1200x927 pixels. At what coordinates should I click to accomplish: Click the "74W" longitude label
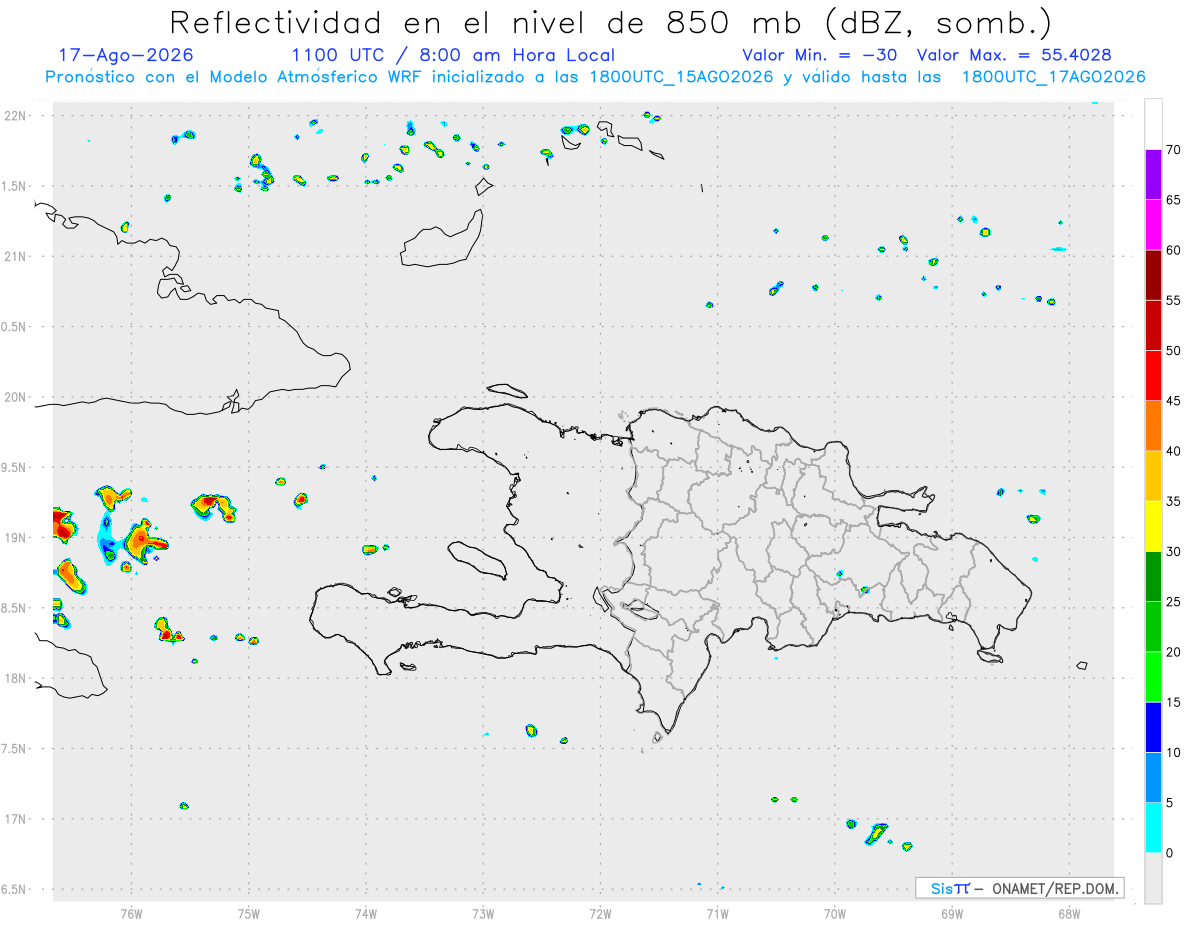point(366,914)
